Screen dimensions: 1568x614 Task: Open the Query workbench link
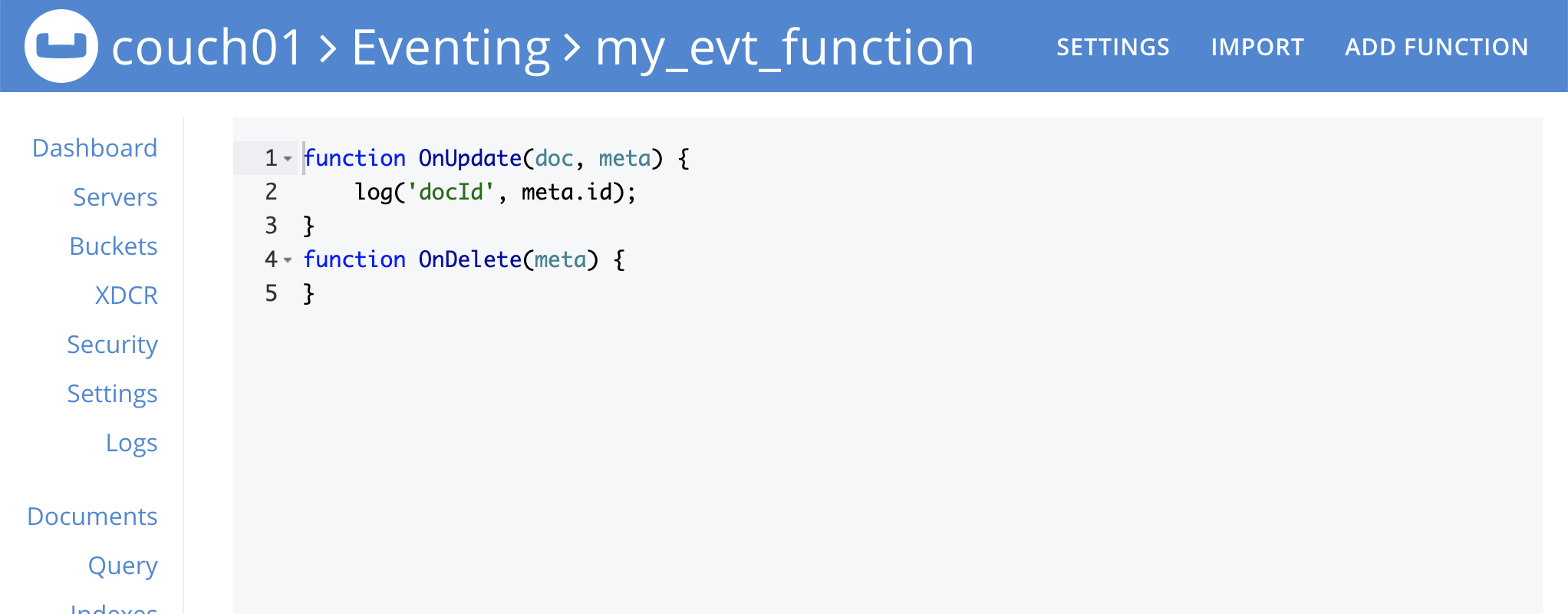tap(123, 566)
